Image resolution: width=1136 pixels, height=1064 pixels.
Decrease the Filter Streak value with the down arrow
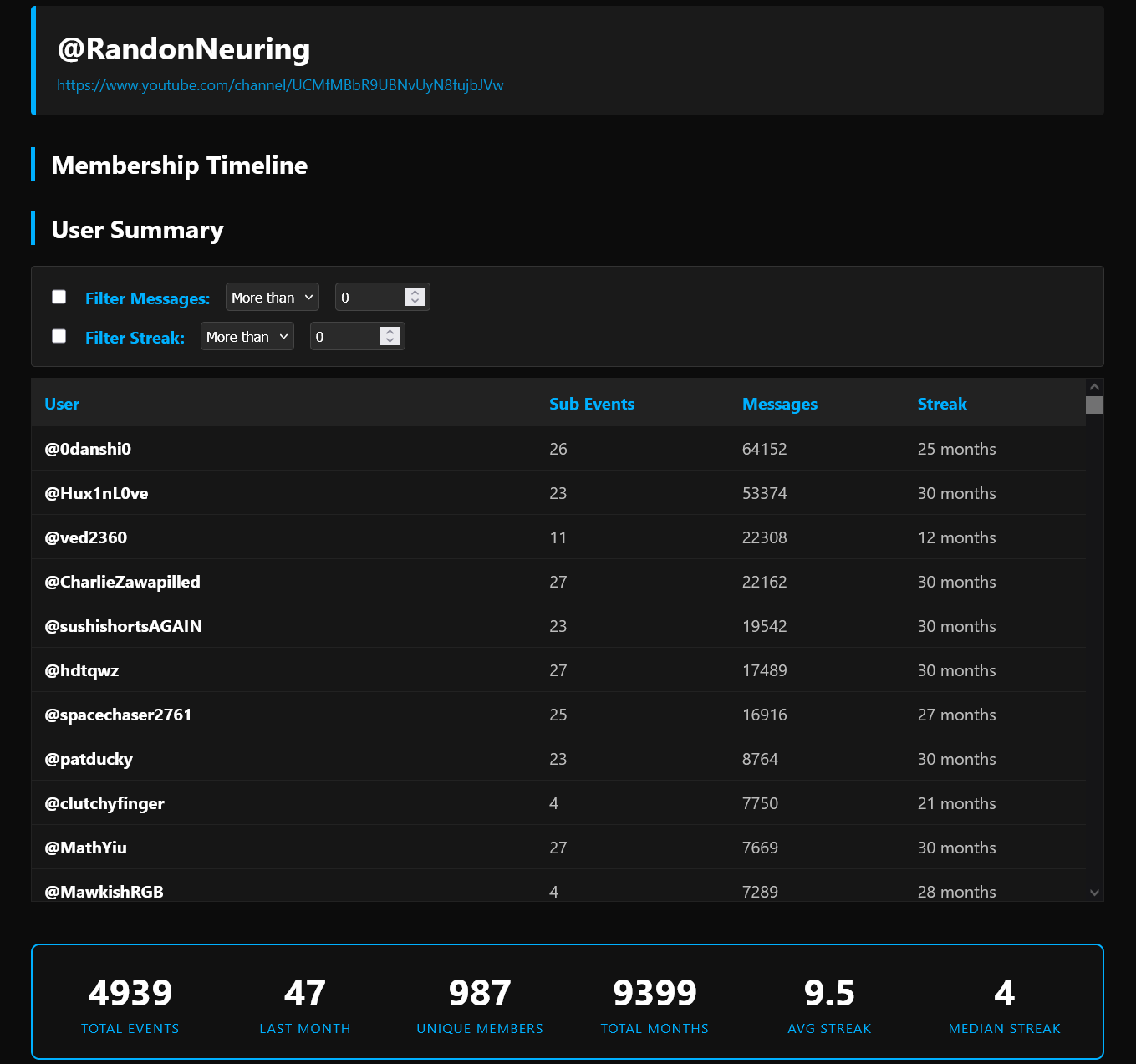[x=390, y=341]
